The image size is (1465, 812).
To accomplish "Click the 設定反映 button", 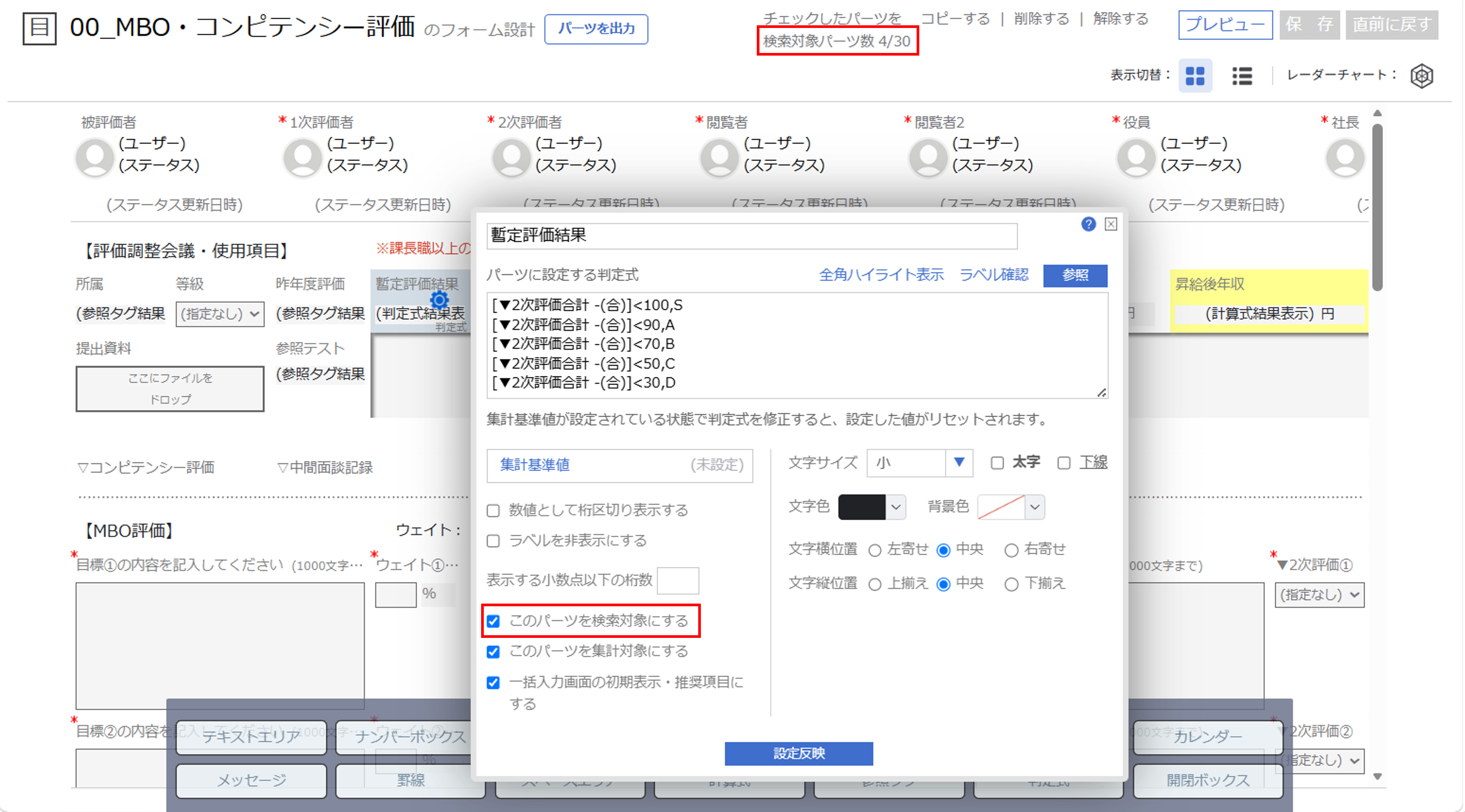I will [798, 753].
